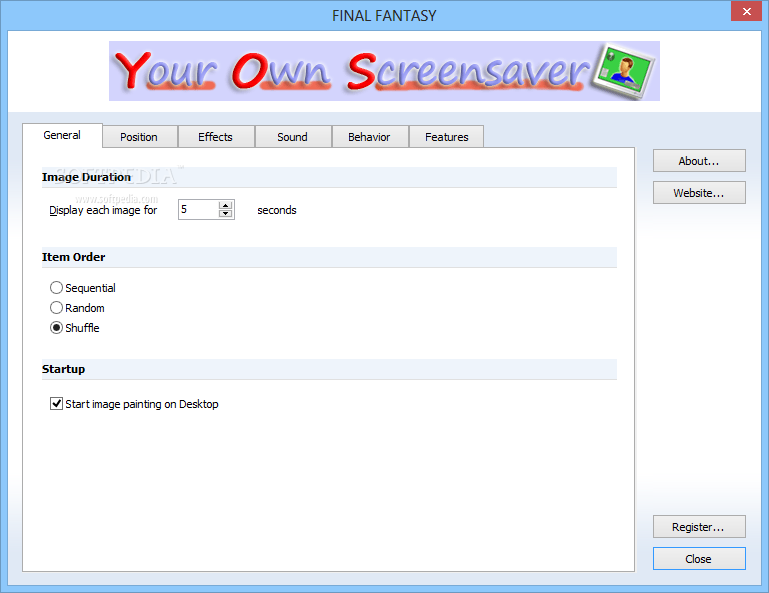Increase image duration with up arrow

coord(226,205)
